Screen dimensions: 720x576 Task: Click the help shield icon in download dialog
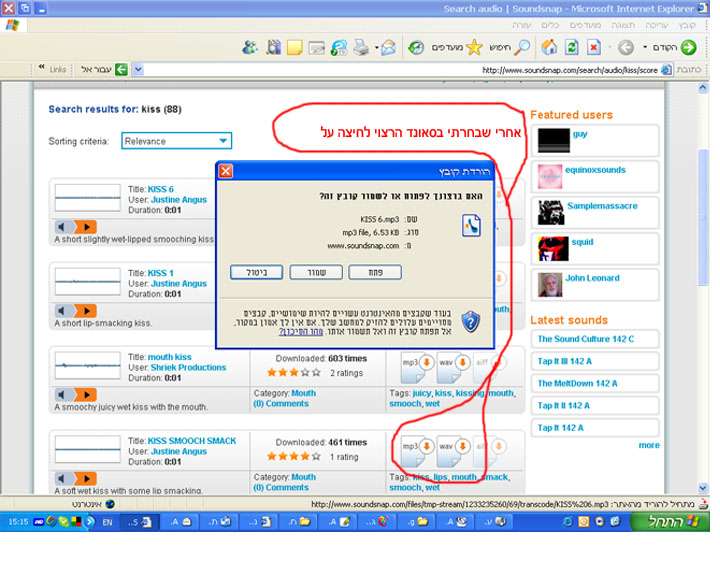[471, 321]
